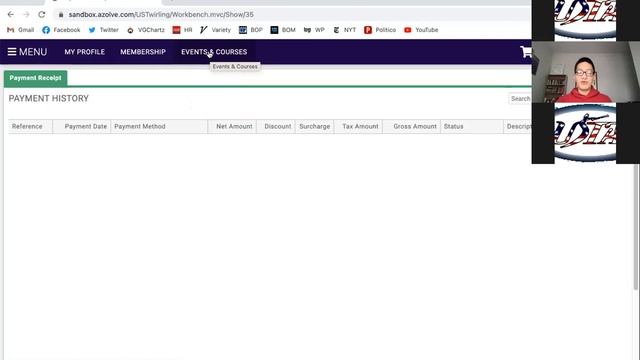This screenshot has width=640, height=360.
Task: Open the BOP bookmark
Action: tap(251, 30)
